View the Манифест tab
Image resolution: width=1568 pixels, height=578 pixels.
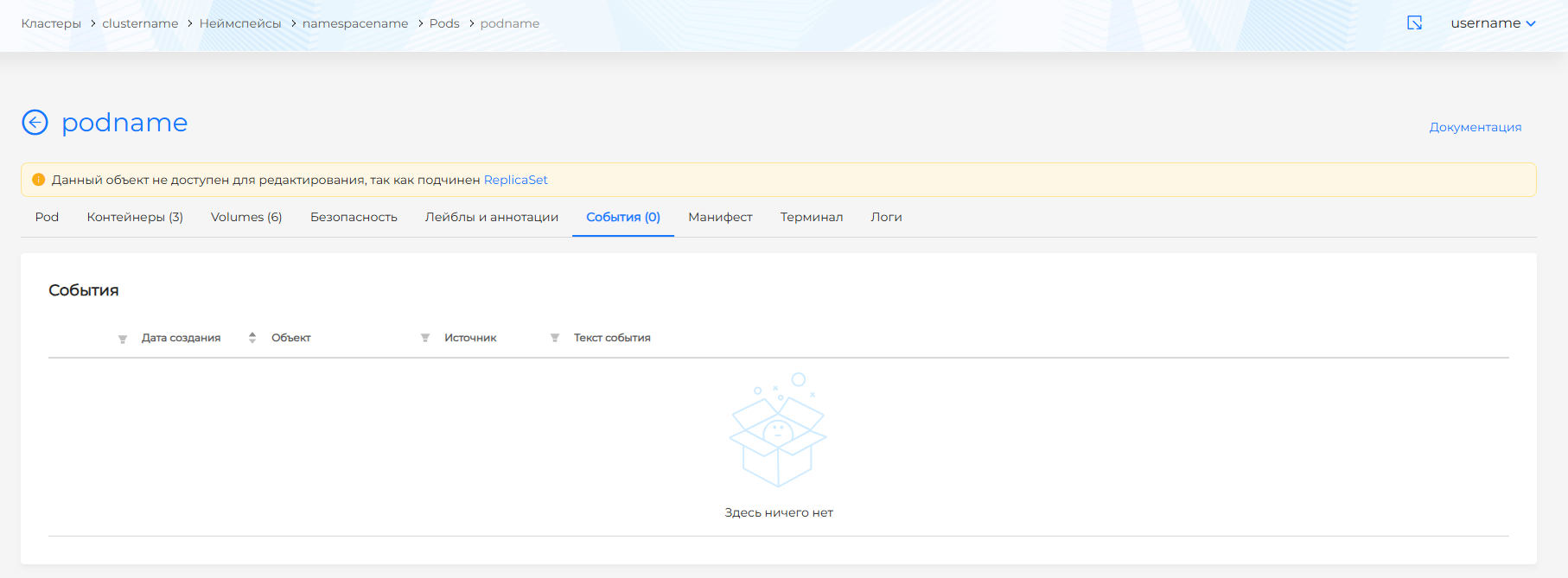point(720,217)
